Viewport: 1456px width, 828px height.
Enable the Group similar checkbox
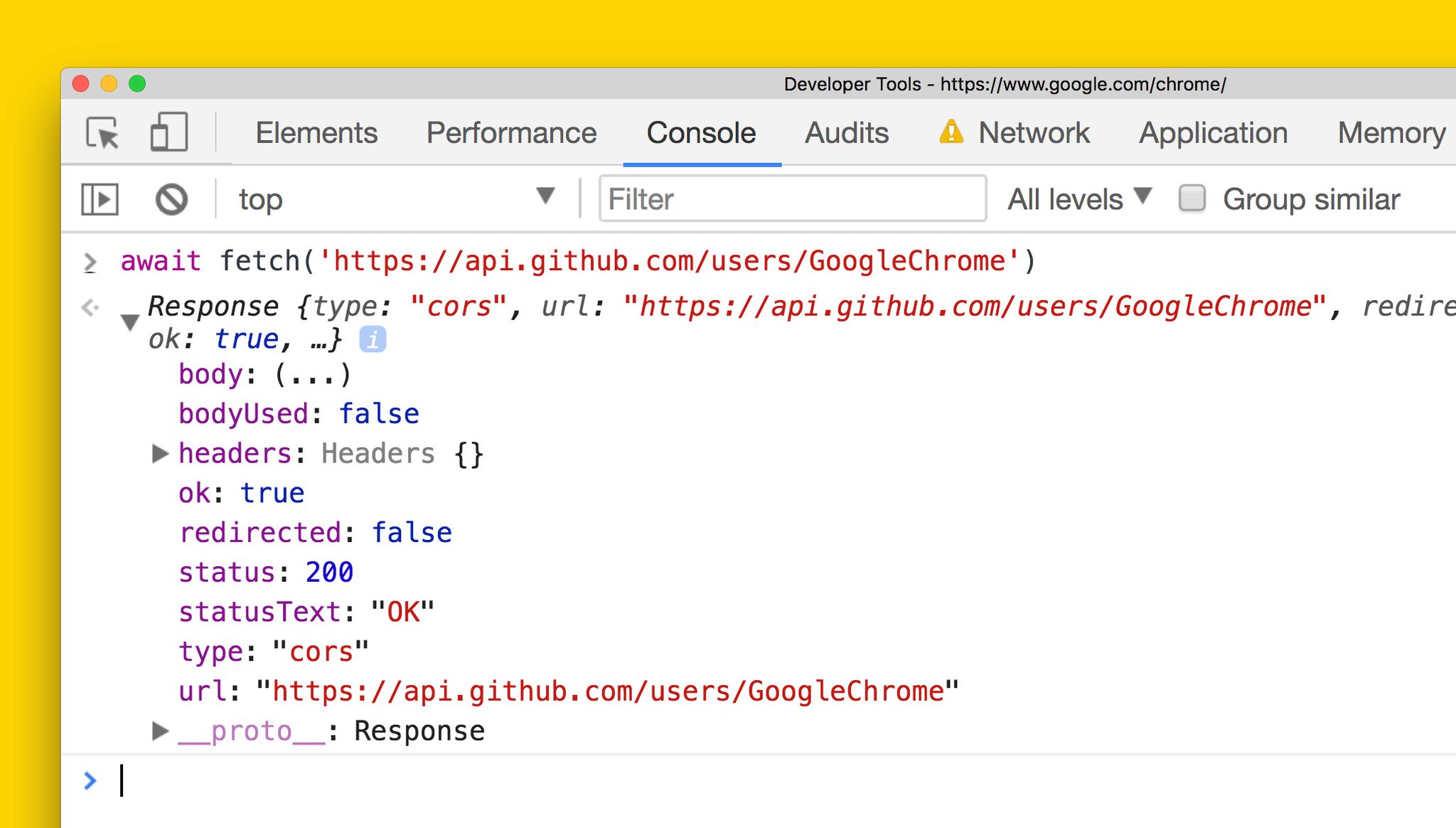point(1192,198)
